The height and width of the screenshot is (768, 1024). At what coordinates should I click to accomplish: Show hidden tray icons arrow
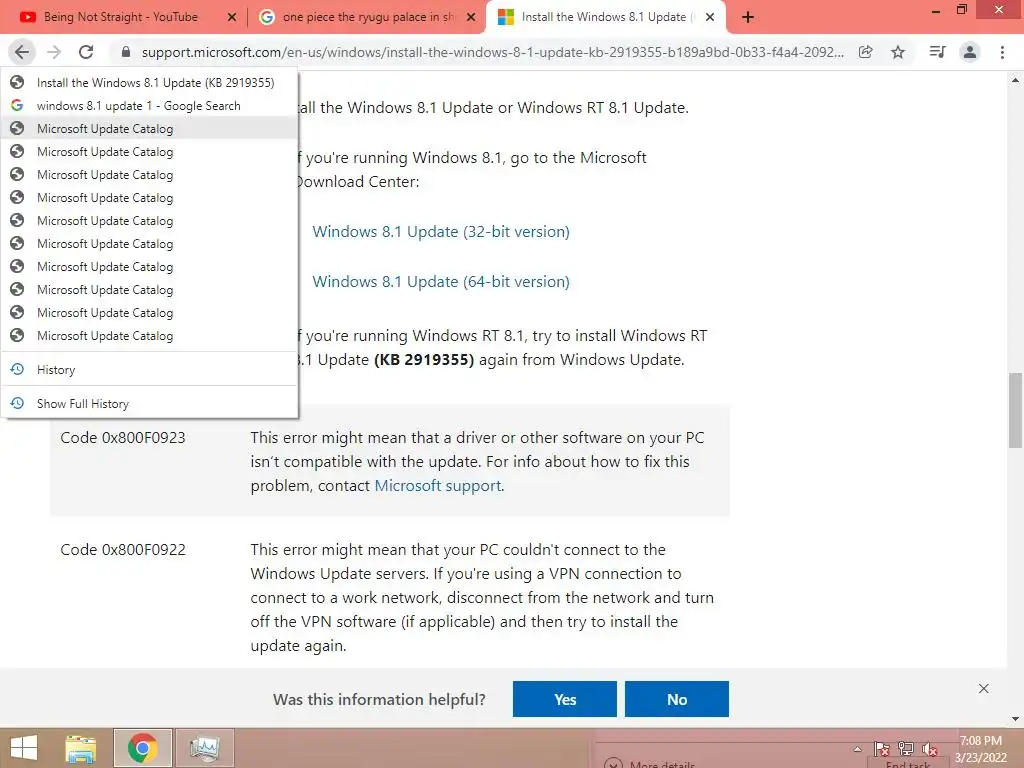tap(857, 749)
